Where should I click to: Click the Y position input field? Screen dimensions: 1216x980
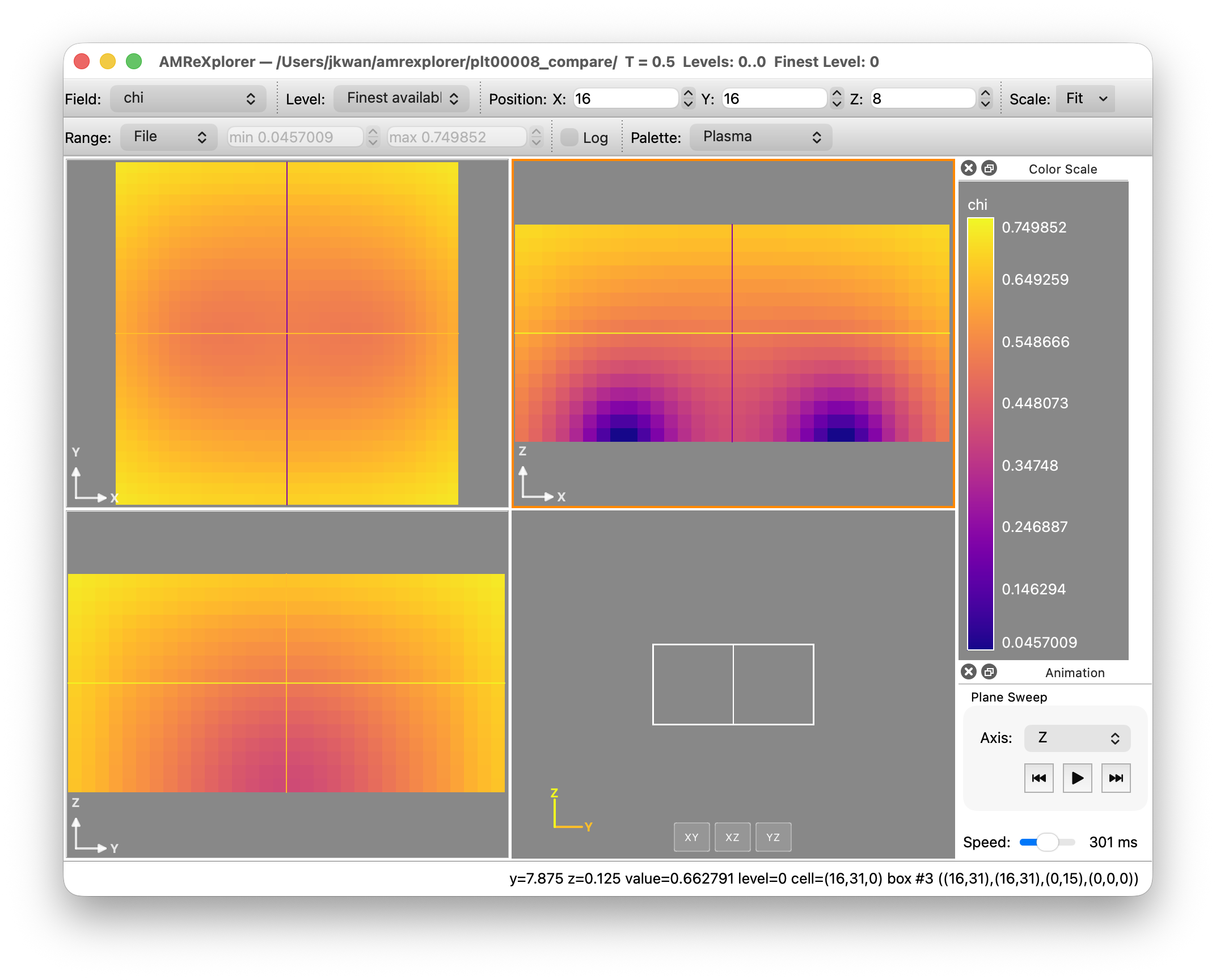click(x=774, y=99)
